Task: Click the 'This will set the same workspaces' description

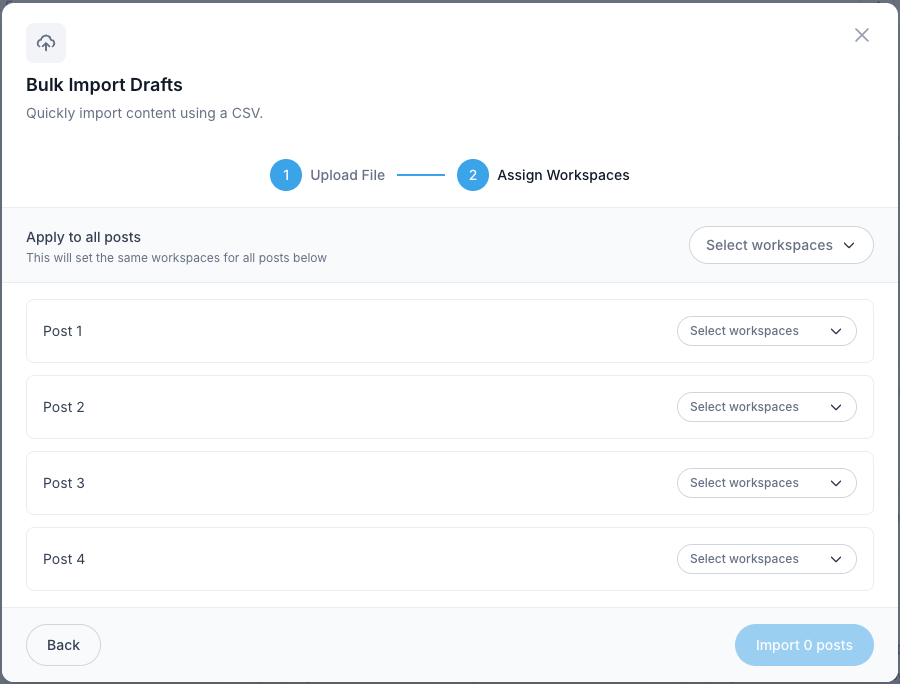Action: point(177,258)
